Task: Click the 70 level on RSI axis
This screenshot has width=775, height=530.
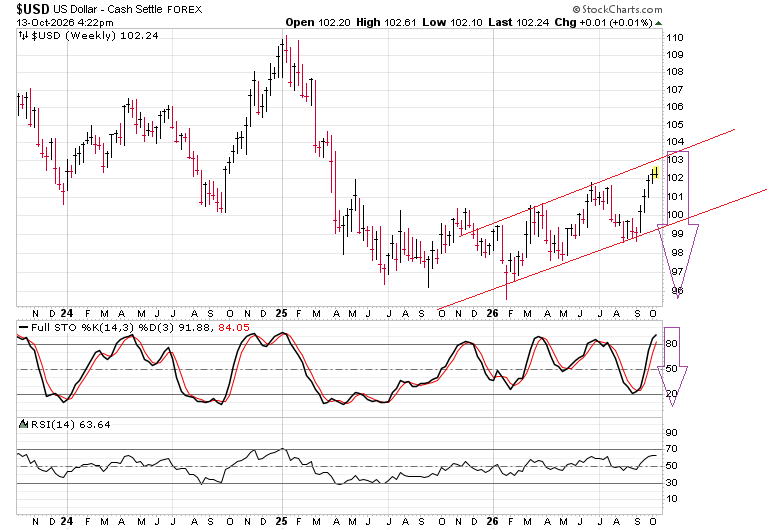Action: 672,449
